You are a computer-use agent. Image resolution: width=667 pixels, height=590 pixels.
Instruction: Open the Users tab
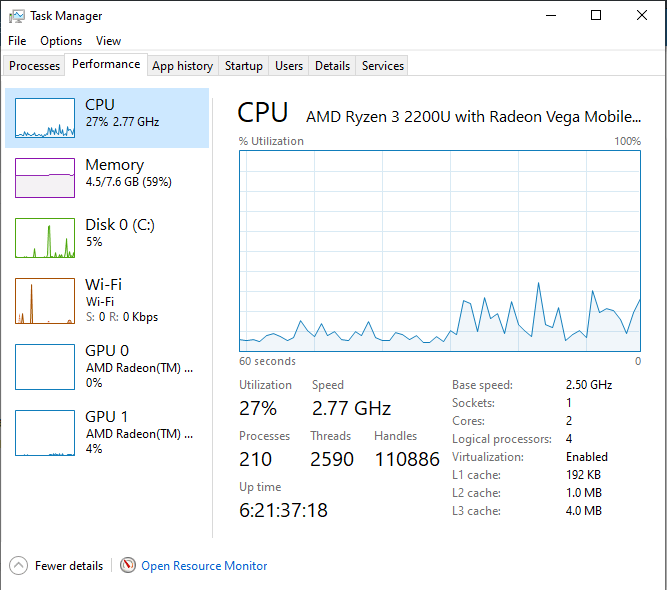[x=289, y=66]
